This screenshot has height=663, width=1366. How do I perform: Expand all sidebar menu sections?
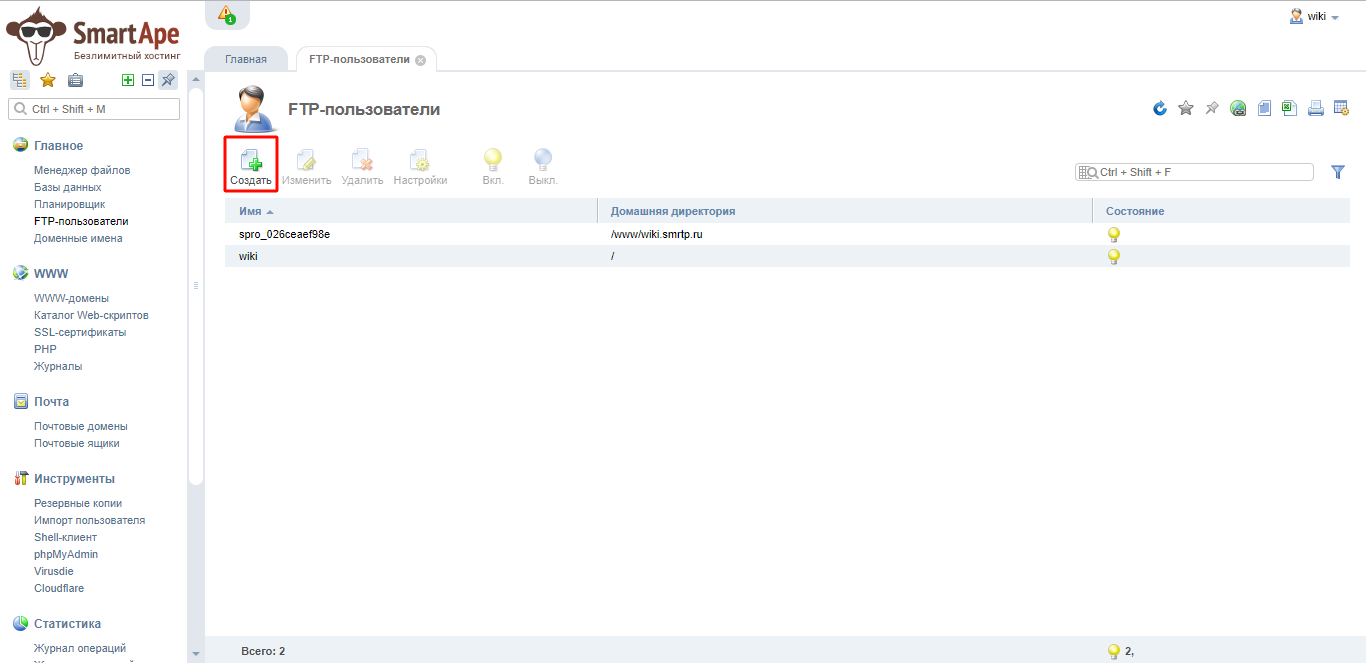127,80
